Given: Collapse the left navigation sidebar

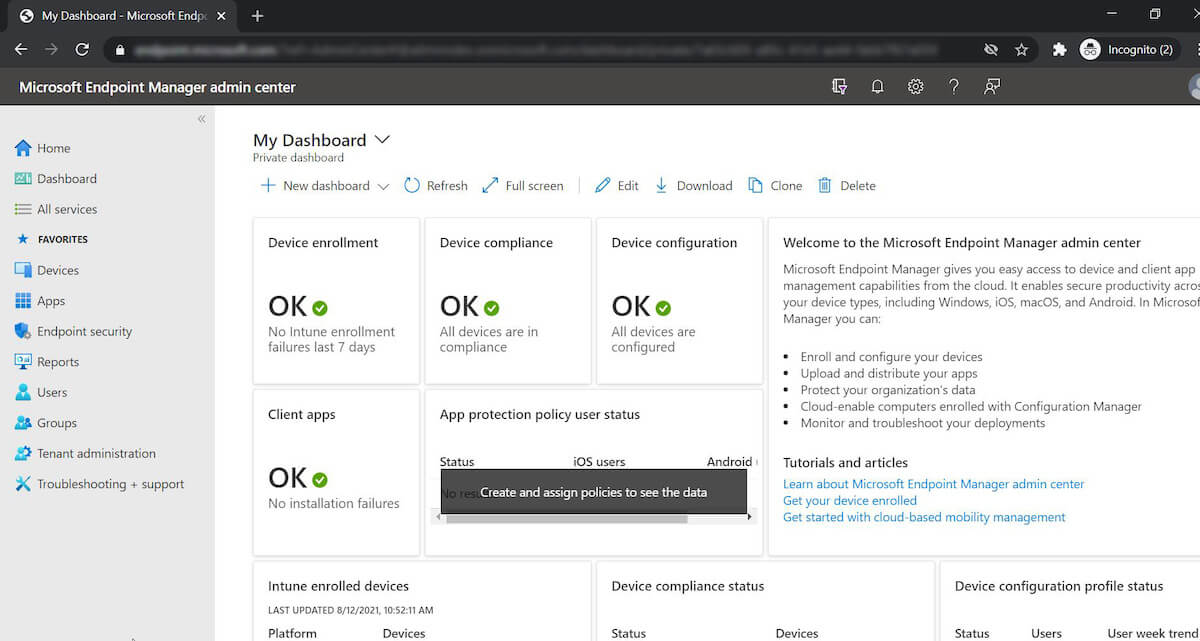Looking at the screenshot, I should [201, 119].
